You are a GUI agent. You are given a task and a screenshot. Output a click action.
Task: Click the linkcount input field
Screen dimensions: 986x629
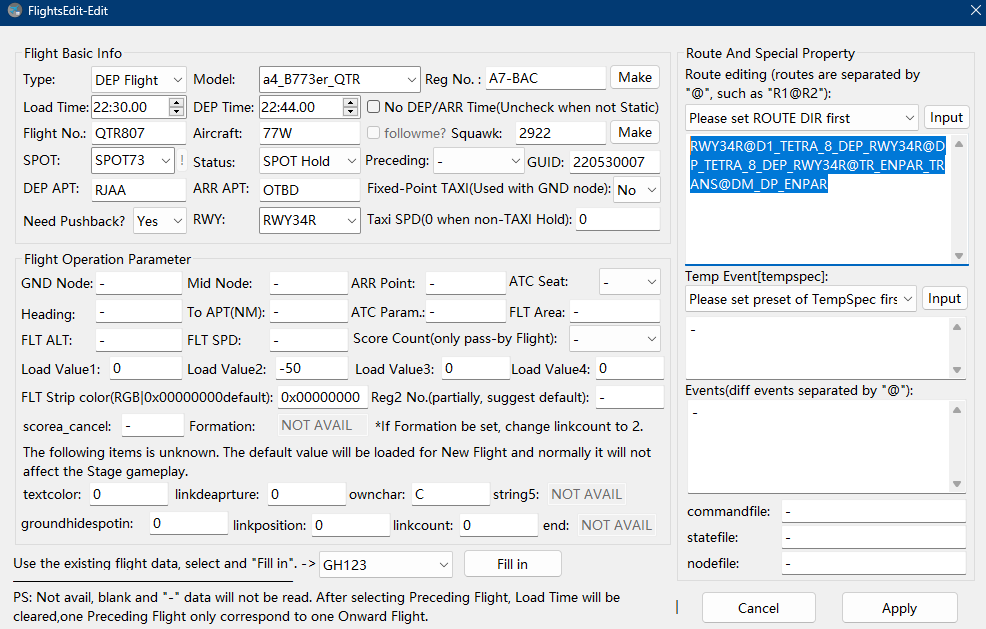point(499,525)
